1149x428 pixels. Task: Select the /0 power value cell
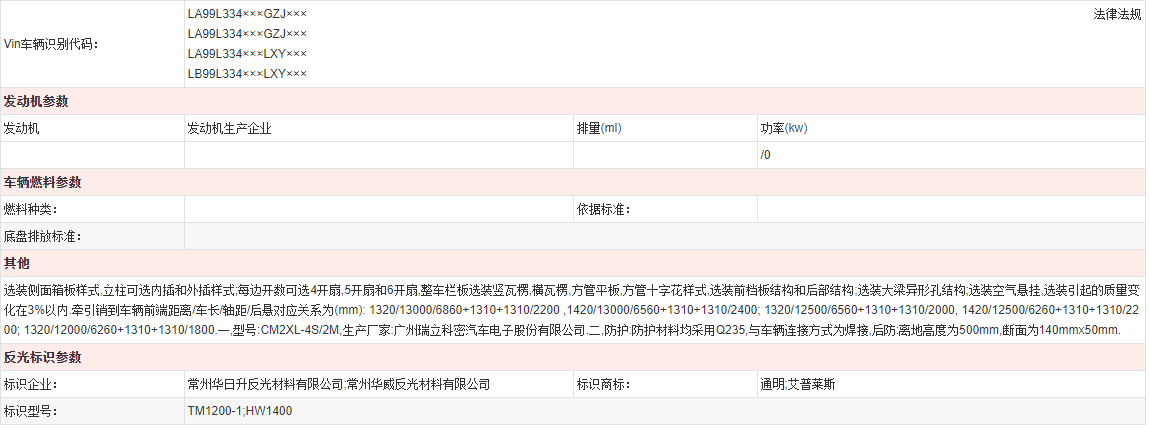point(766,156)
